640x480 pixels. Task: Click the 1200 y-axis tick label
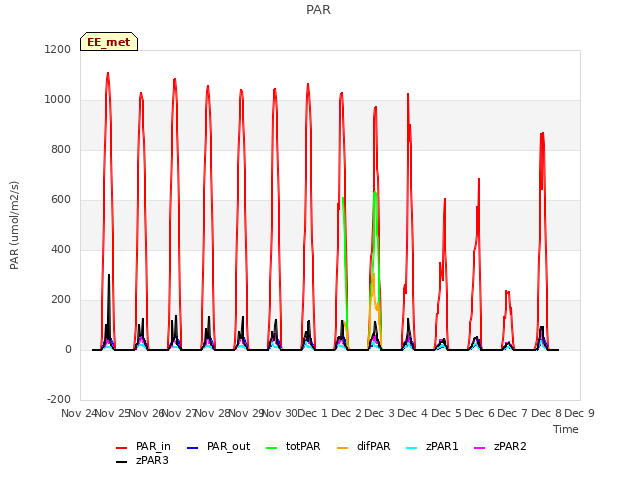click(x=58, y=49)
